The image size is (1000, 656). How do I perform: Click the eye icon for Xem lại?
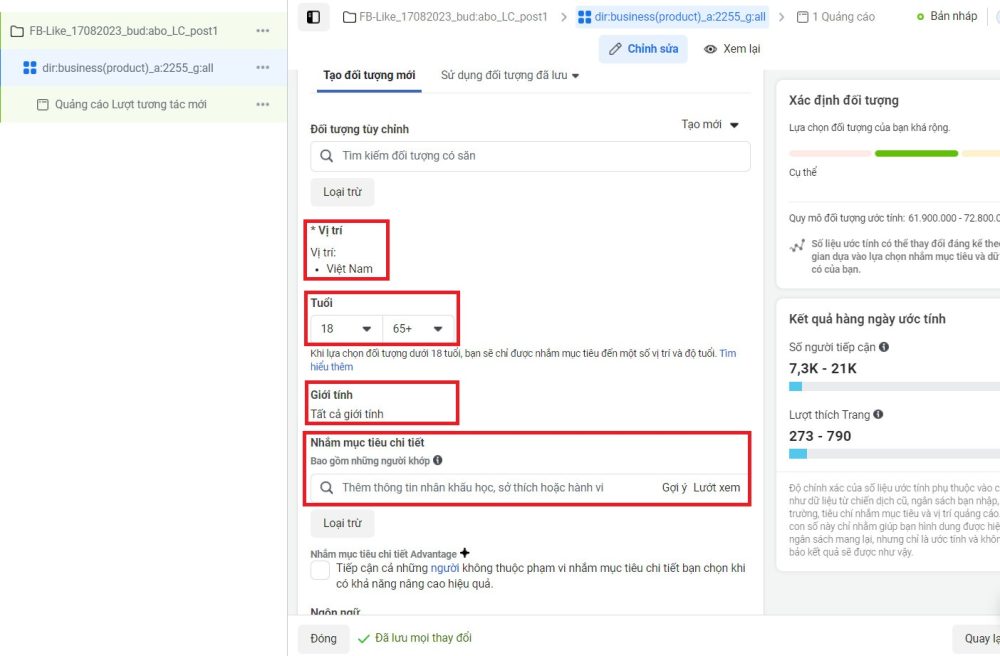point(710,49)
